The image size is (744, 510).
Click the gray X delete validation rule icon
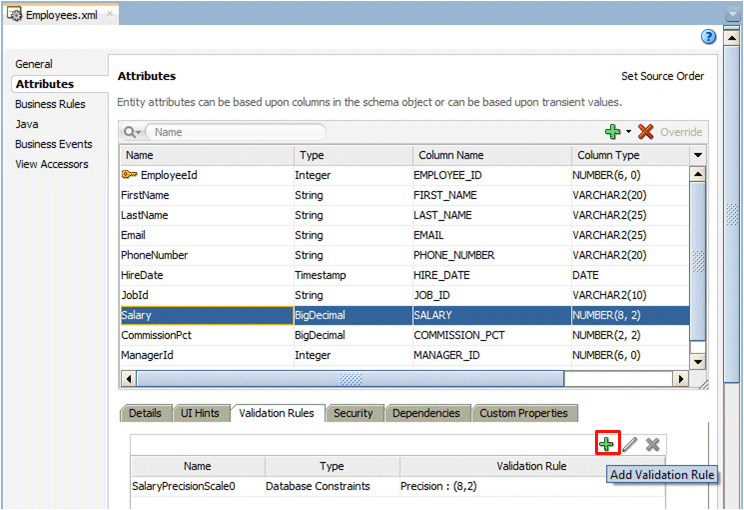[x=652, y=445]
